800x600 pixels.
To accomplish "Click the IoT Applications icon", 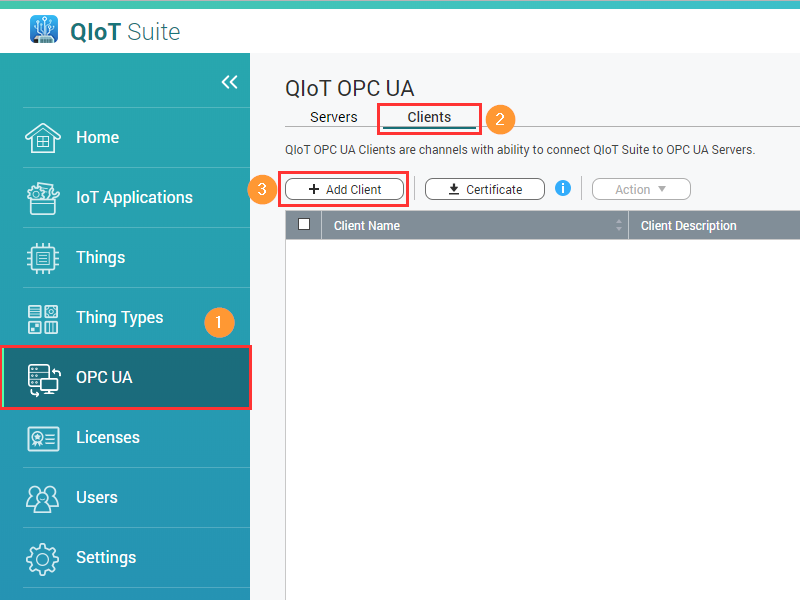I will click(43, 198).
